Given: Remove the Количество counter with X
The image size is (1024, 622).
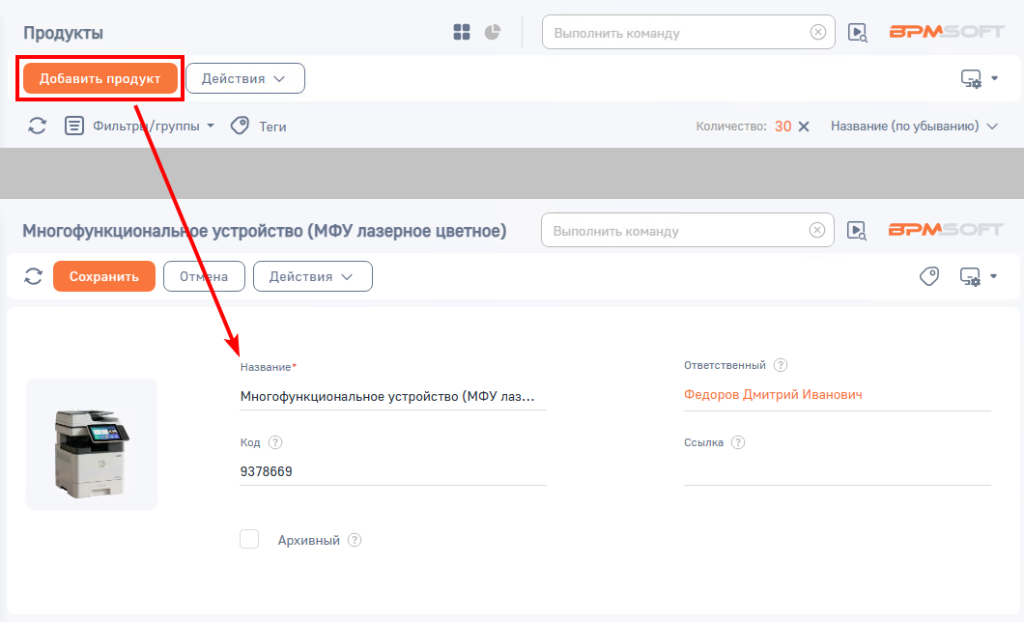Looking at the screenshot, I should (804, 127).
